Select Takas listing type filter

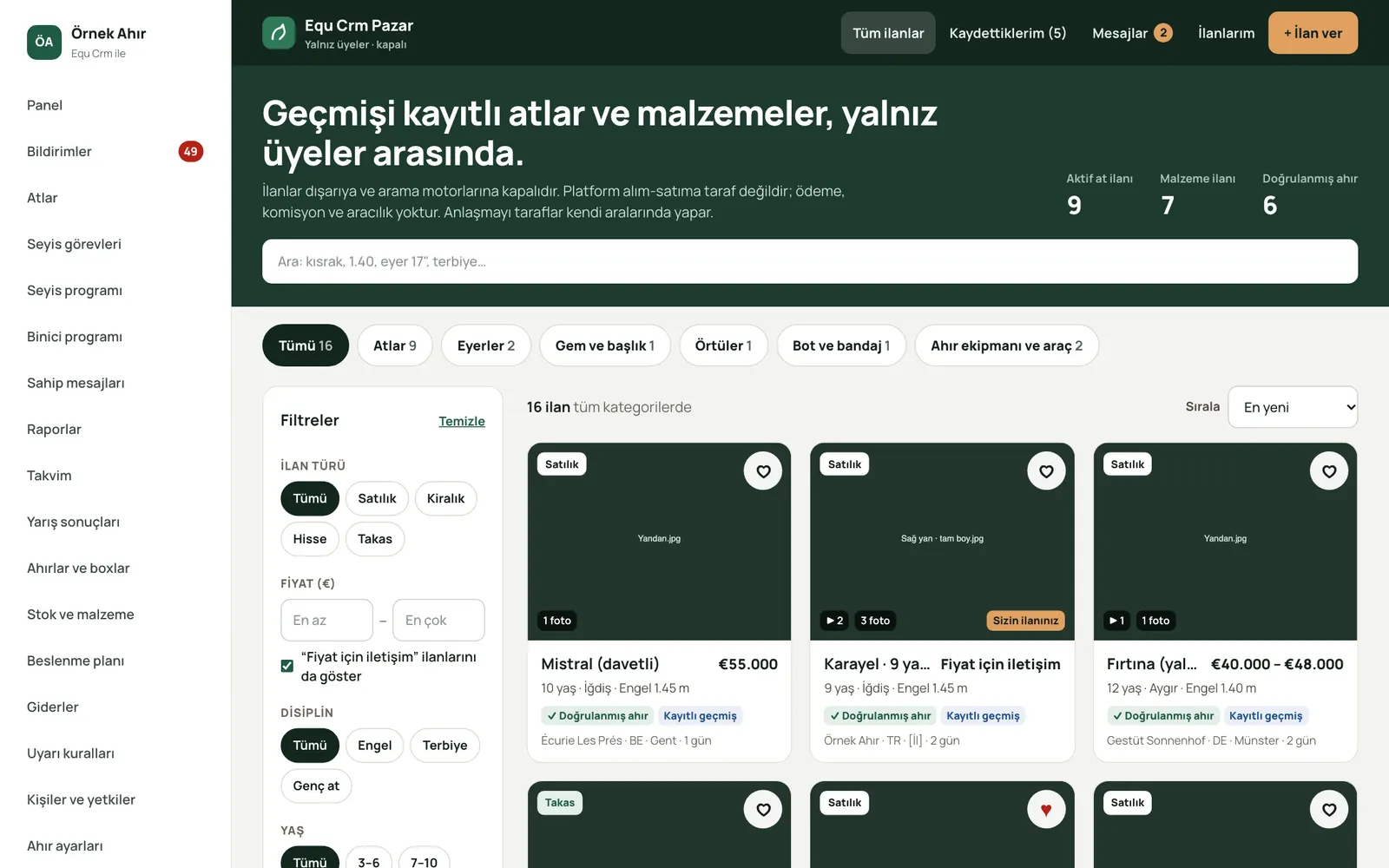click(x=375, y=539)
